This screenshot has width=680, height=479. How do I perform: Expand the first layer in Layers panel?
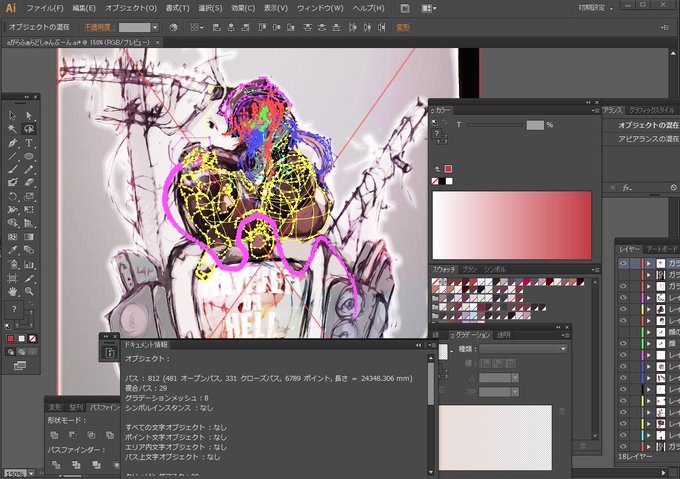pyautogui.click(x=649, y=263)
